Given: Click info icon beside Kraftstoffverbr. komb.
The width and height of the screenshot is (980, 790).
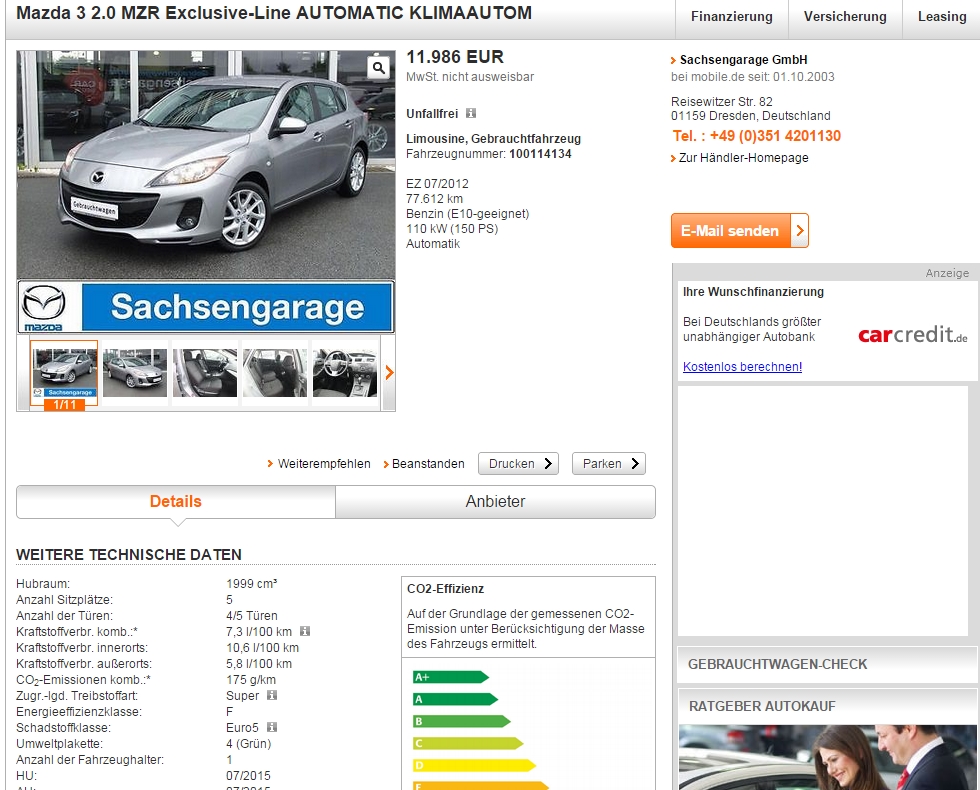Looking at the screenshot, I should pos(305,632).
